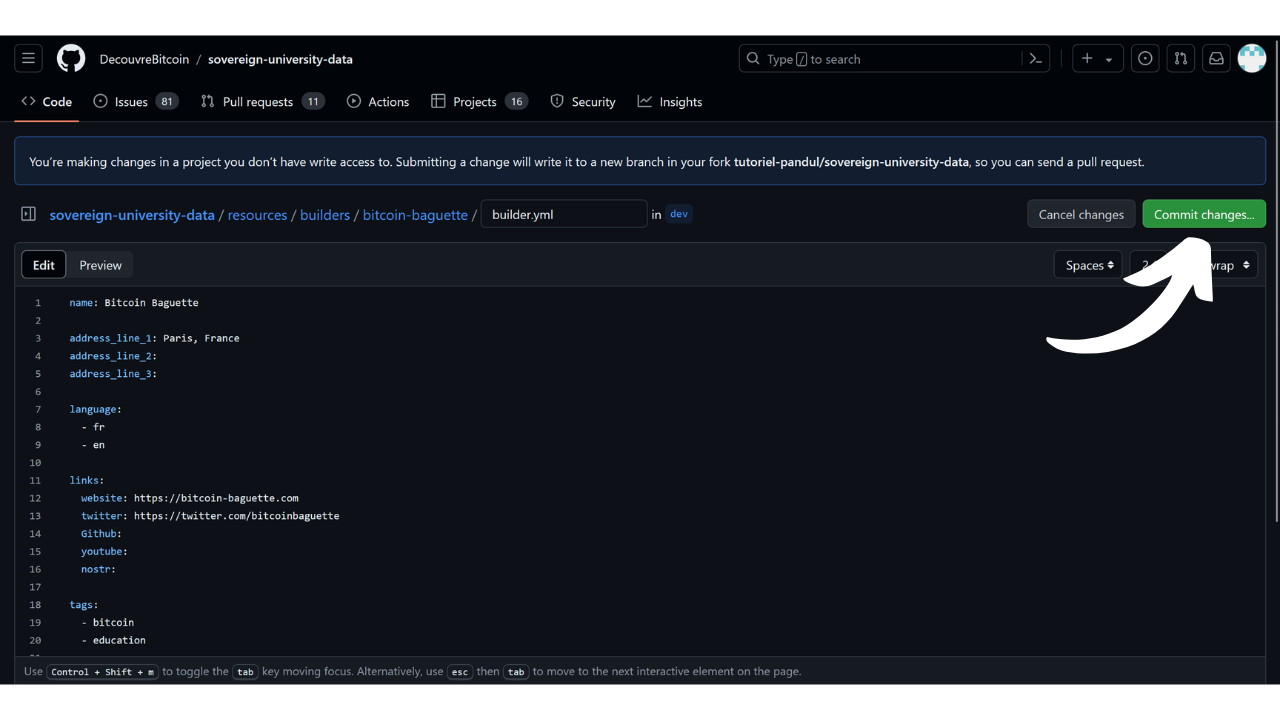The image size is (1280, 720).
Task: Open the notifications inbox icon
Action: (x=1216, y=59)
